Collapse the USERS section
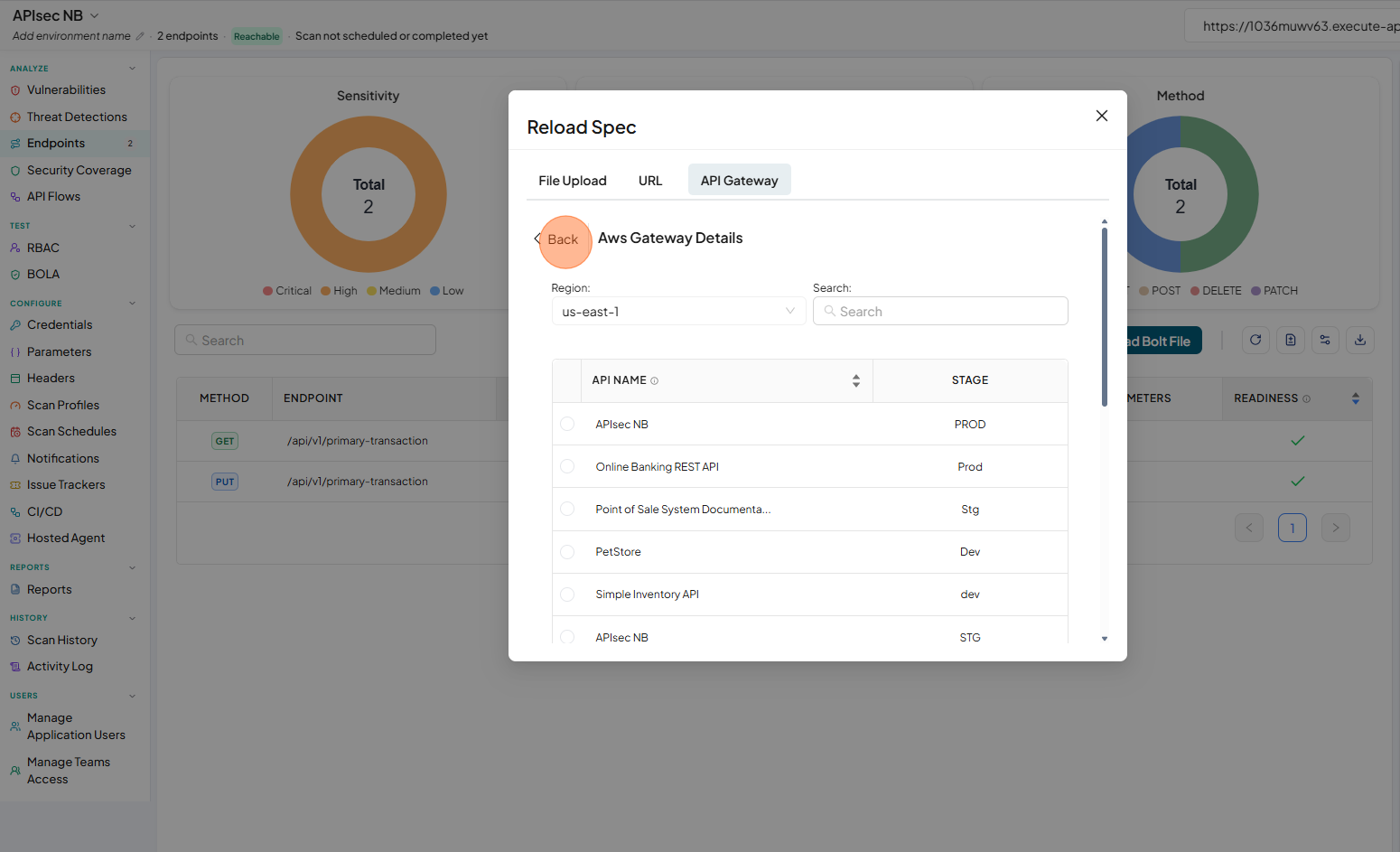1400x852 pixels. pyautogui.click(x=132, y=696)
